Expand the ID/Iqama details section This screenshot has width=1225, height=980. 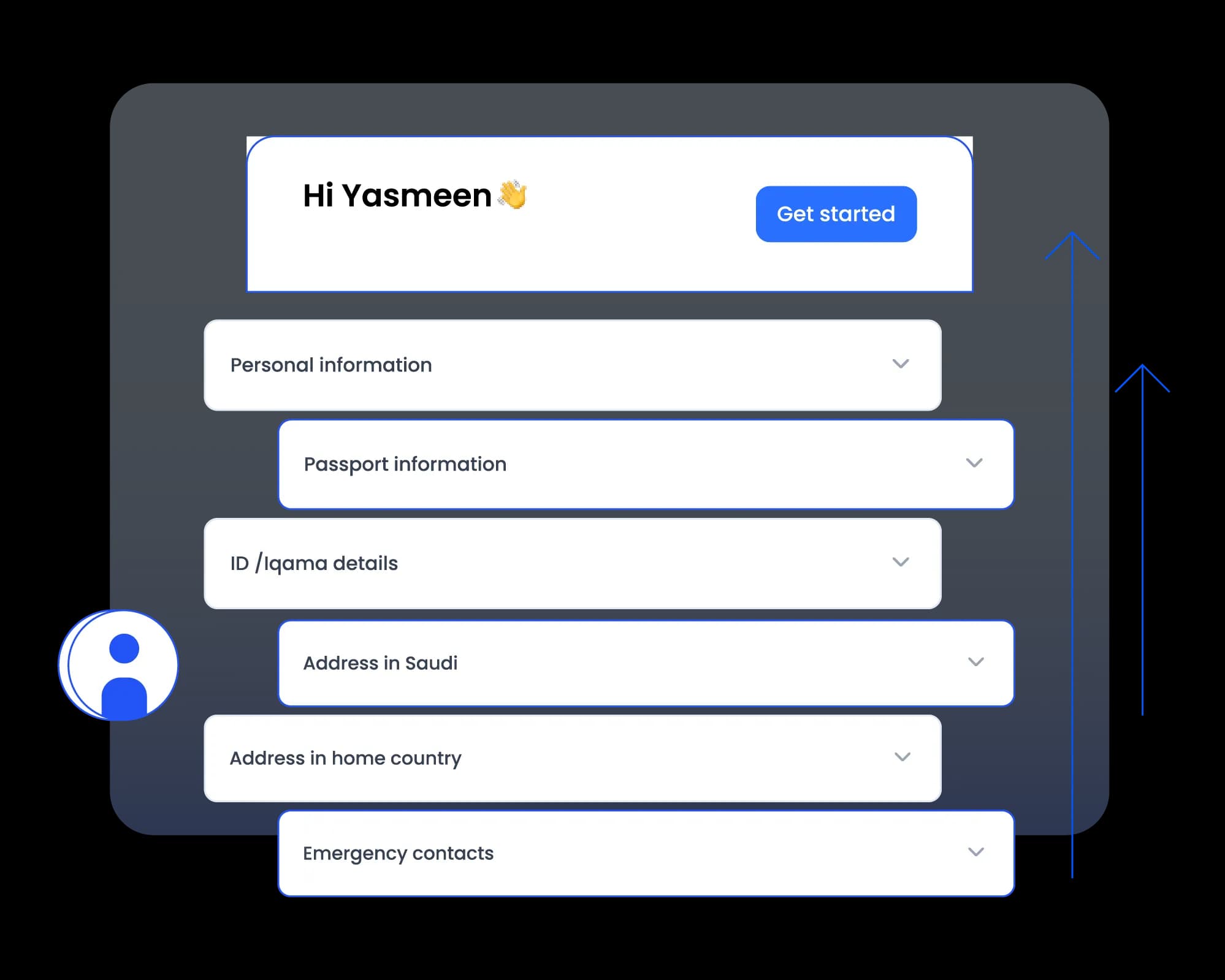[900, 563]
